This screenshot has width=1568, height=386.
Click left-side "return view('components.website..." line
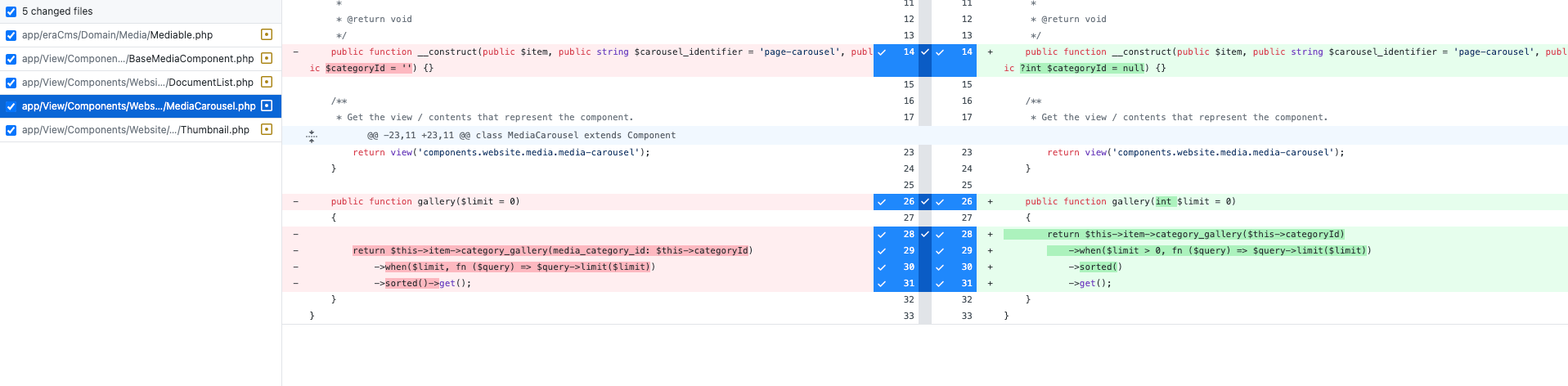501,153
